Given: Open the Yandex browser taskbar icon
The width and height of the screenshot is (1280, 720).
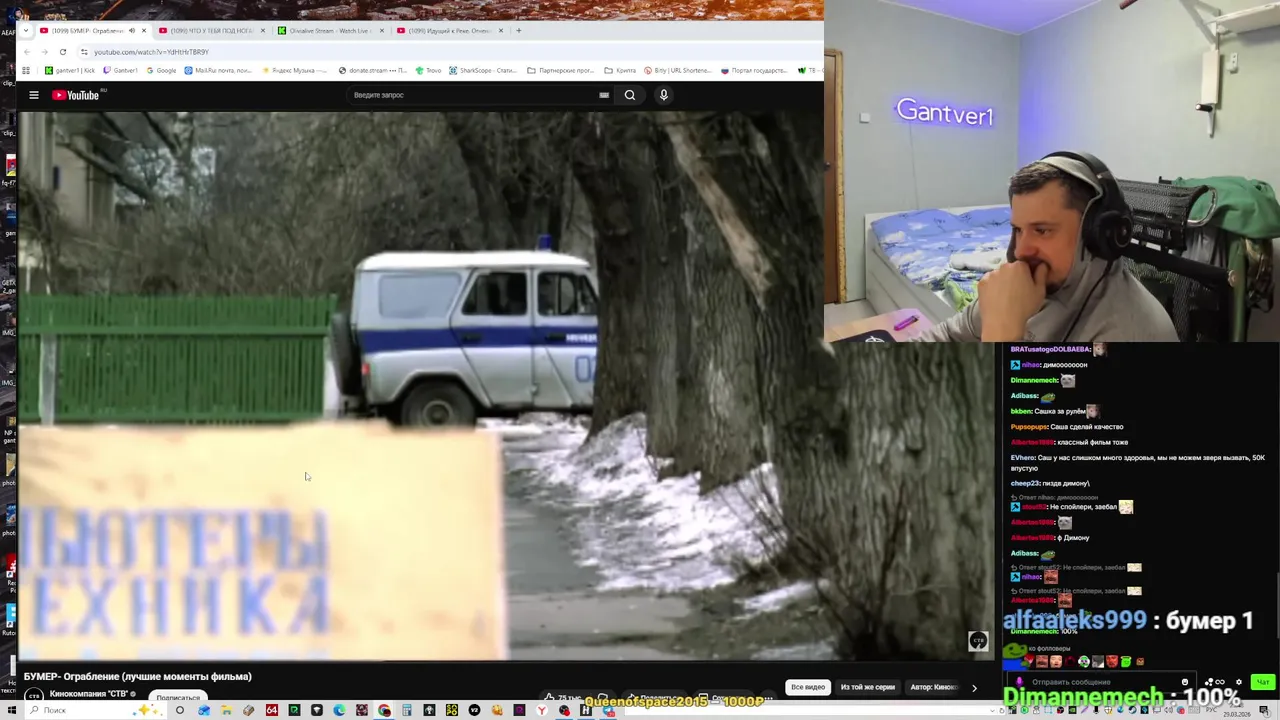Looking at the screenshot, I should [x=541, y=710].
